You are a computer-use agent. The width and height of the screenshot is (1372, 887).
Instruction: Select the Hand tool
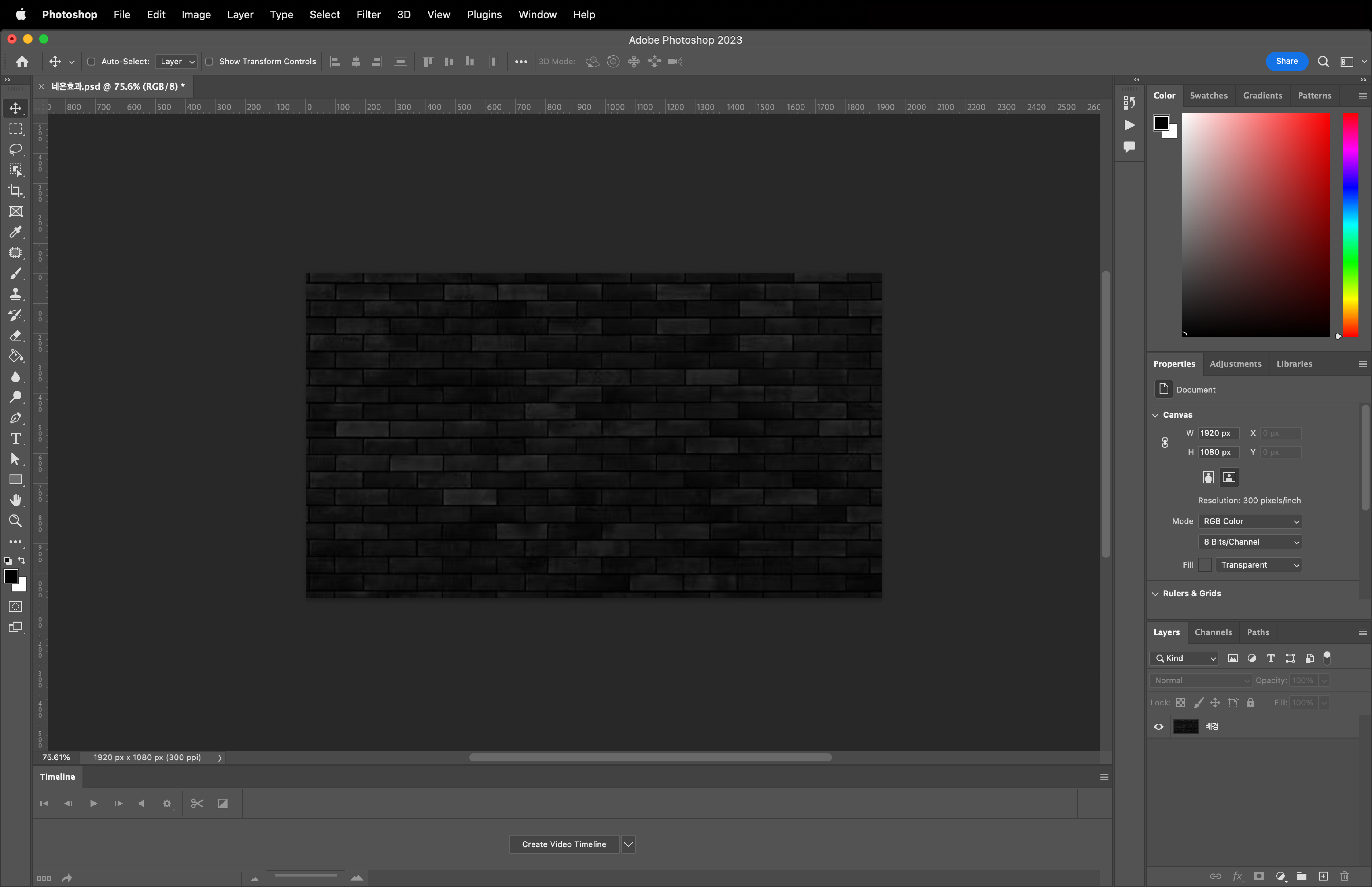[16, 500]
